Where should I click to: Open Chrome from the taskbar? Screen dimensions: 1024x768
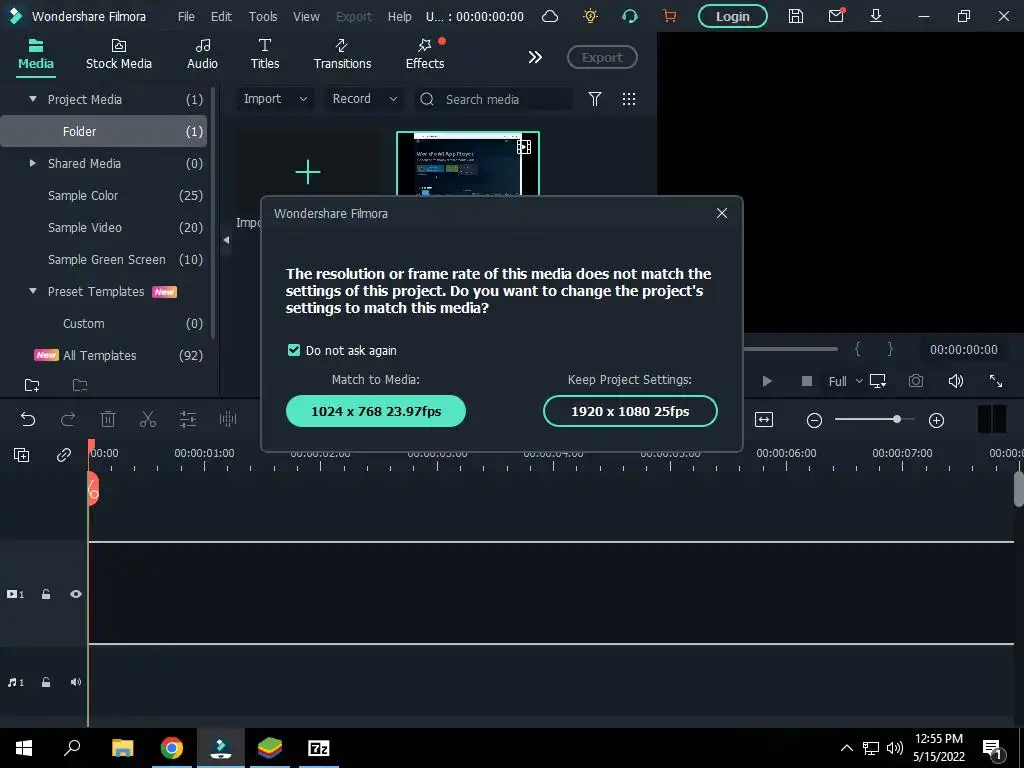click(172, 748)
